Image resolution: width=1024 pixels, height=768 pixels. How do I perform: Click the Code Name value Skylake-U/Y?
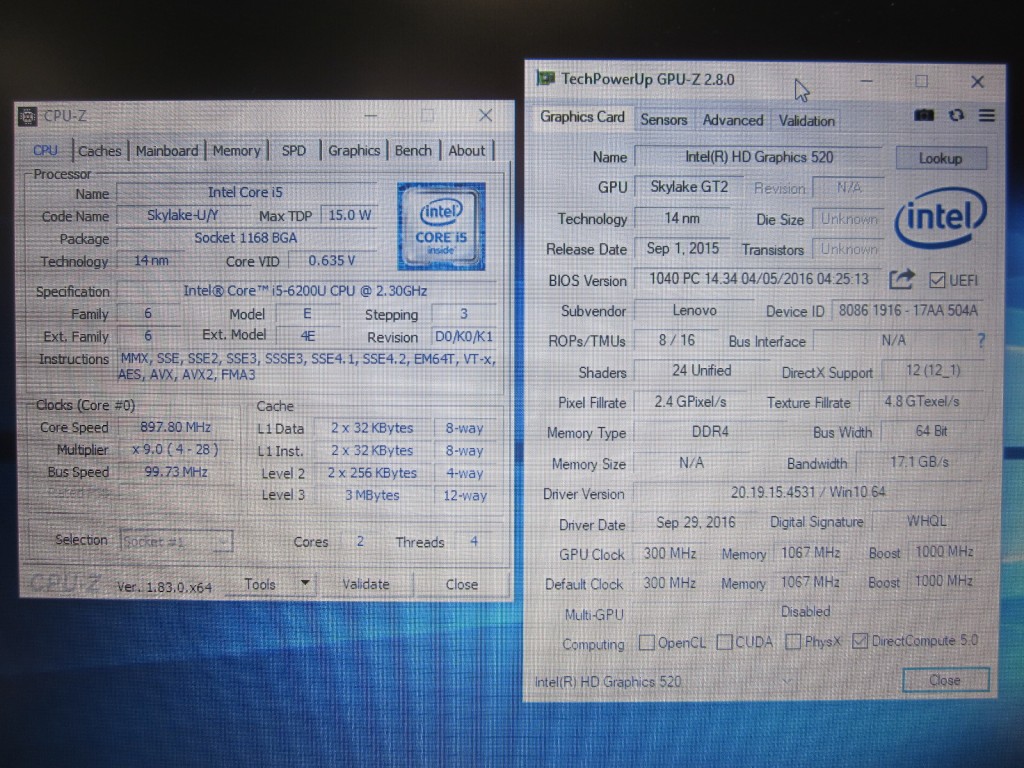(182, 215)
